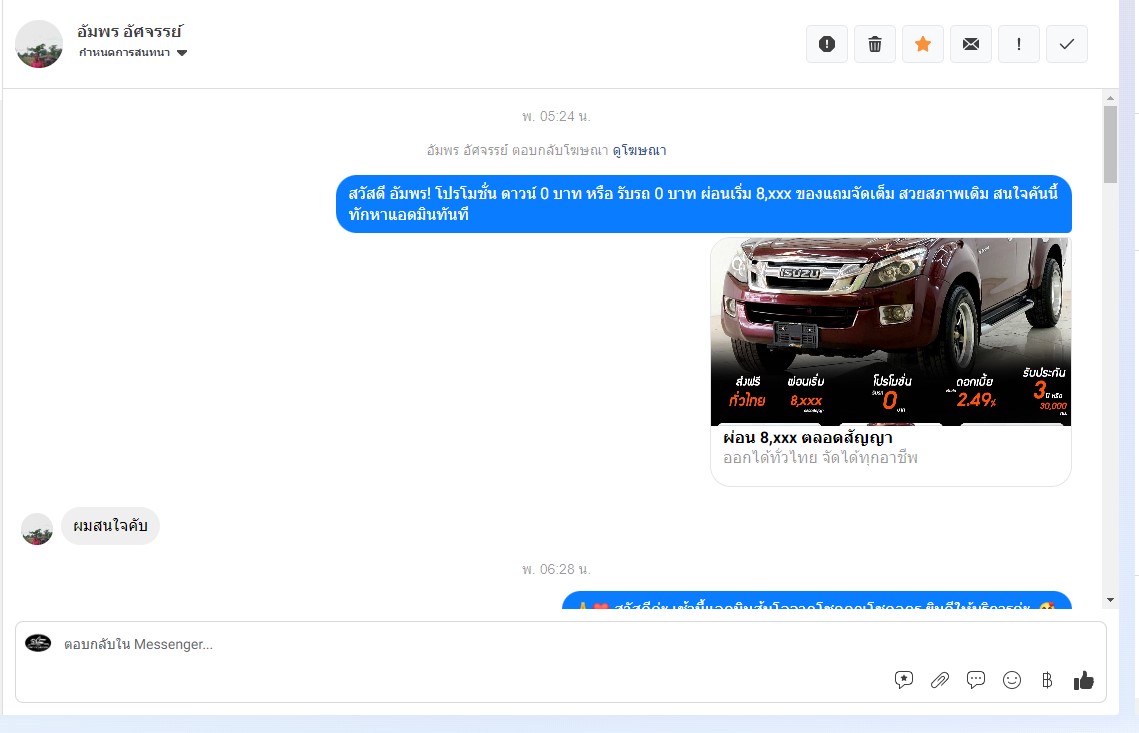Mark conversation as spam icon
This screenshot has height=733, width=1139.
827,44
